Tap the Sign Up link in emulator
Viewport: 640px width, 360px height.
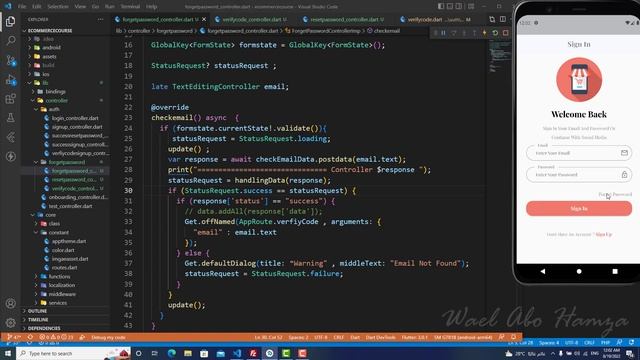(x=604, y=235)
